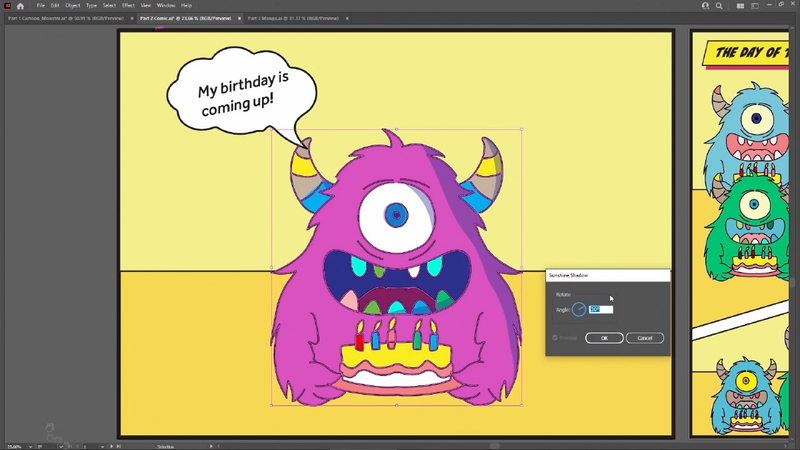800x450 pixels.
Task: Open the Window menu
Action: coord(164,5)
